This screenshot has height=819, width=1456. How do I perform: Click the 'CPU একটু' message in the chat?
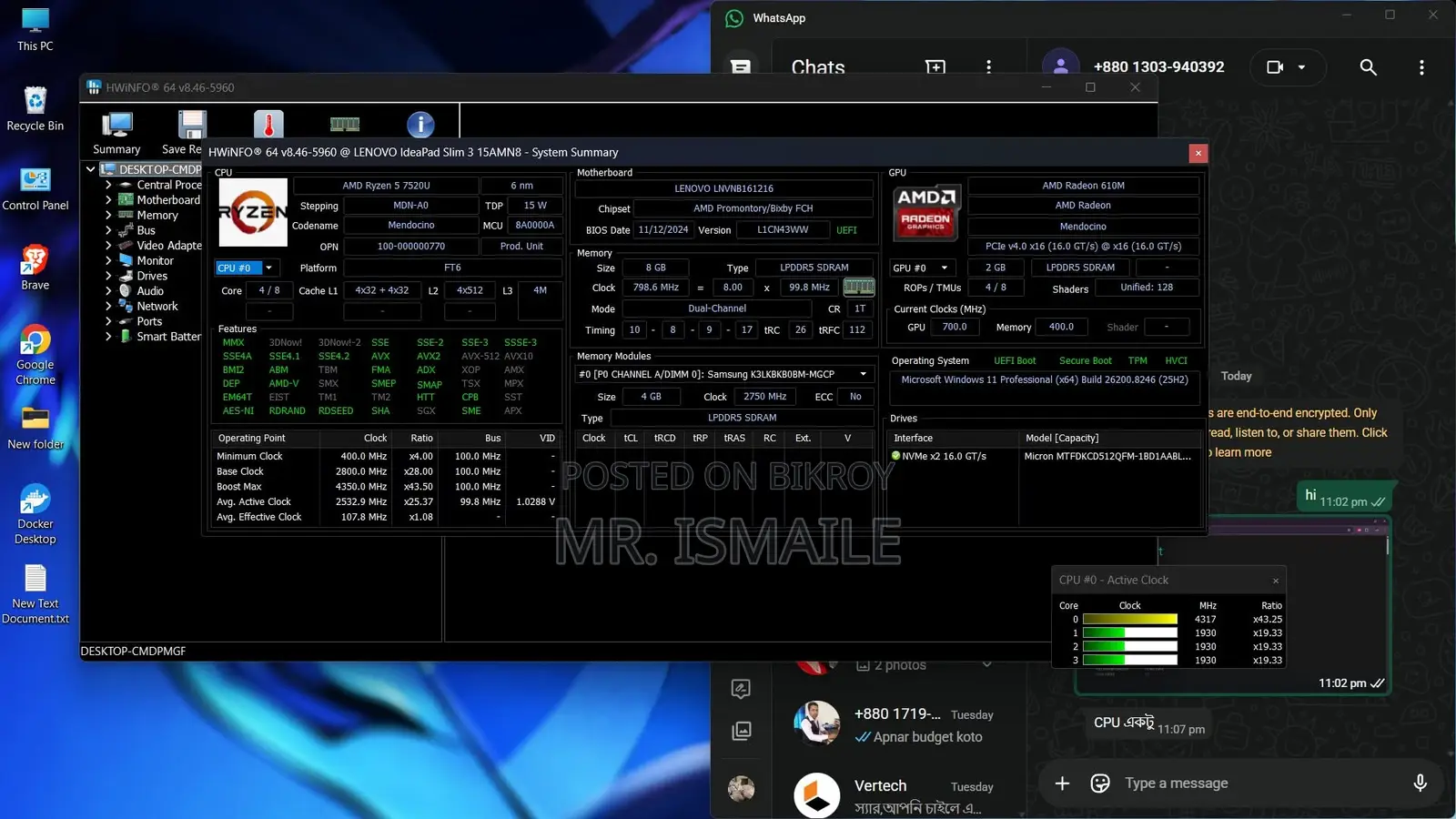pyautogui.click(x=1149, y=724)
